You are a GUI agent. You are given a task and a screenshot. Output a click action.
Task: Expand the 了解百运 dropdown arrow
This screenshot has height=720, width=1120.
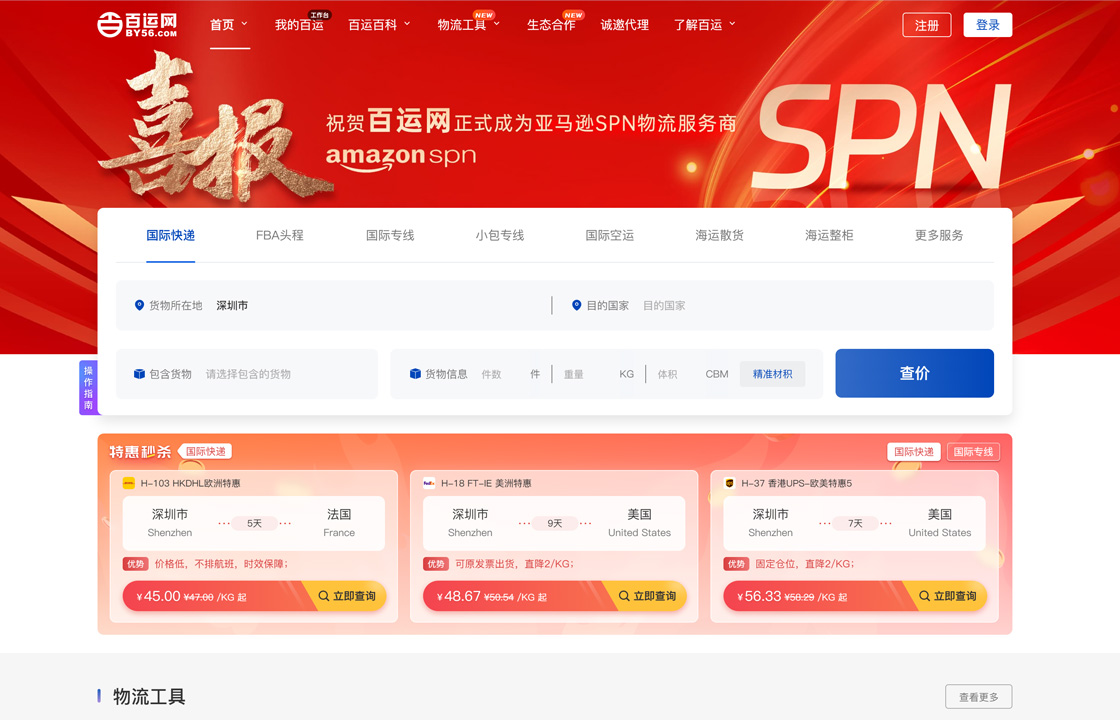pos(732,24)
